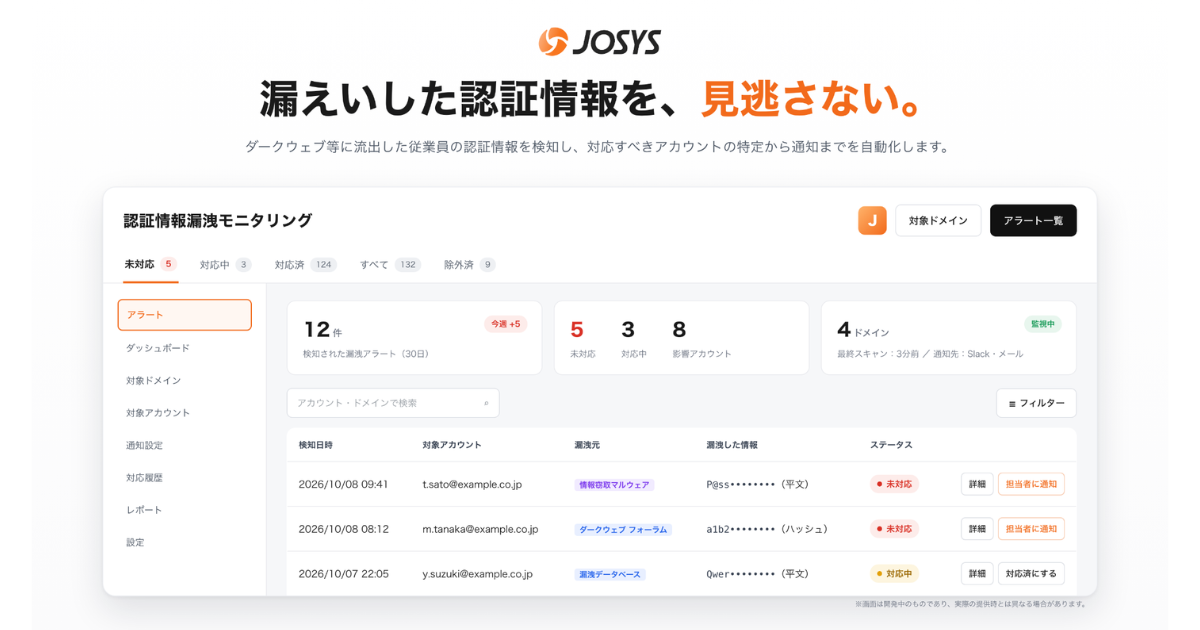Screen dimensions: 1200x630
Task: Click the account and domain search field
Action: point(393,403)
